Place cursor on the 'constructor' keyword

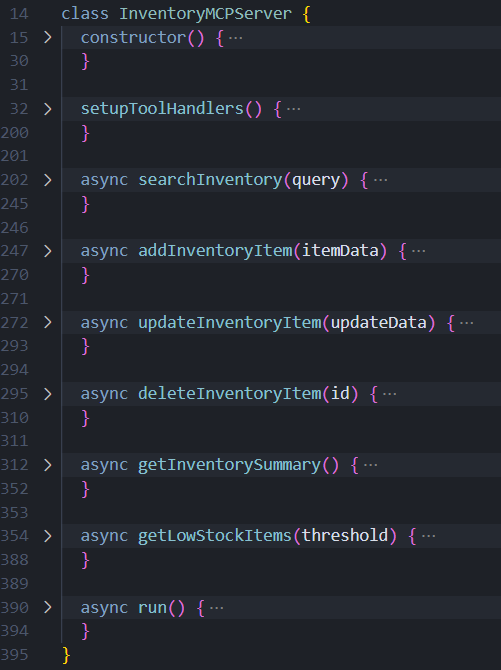133,38
